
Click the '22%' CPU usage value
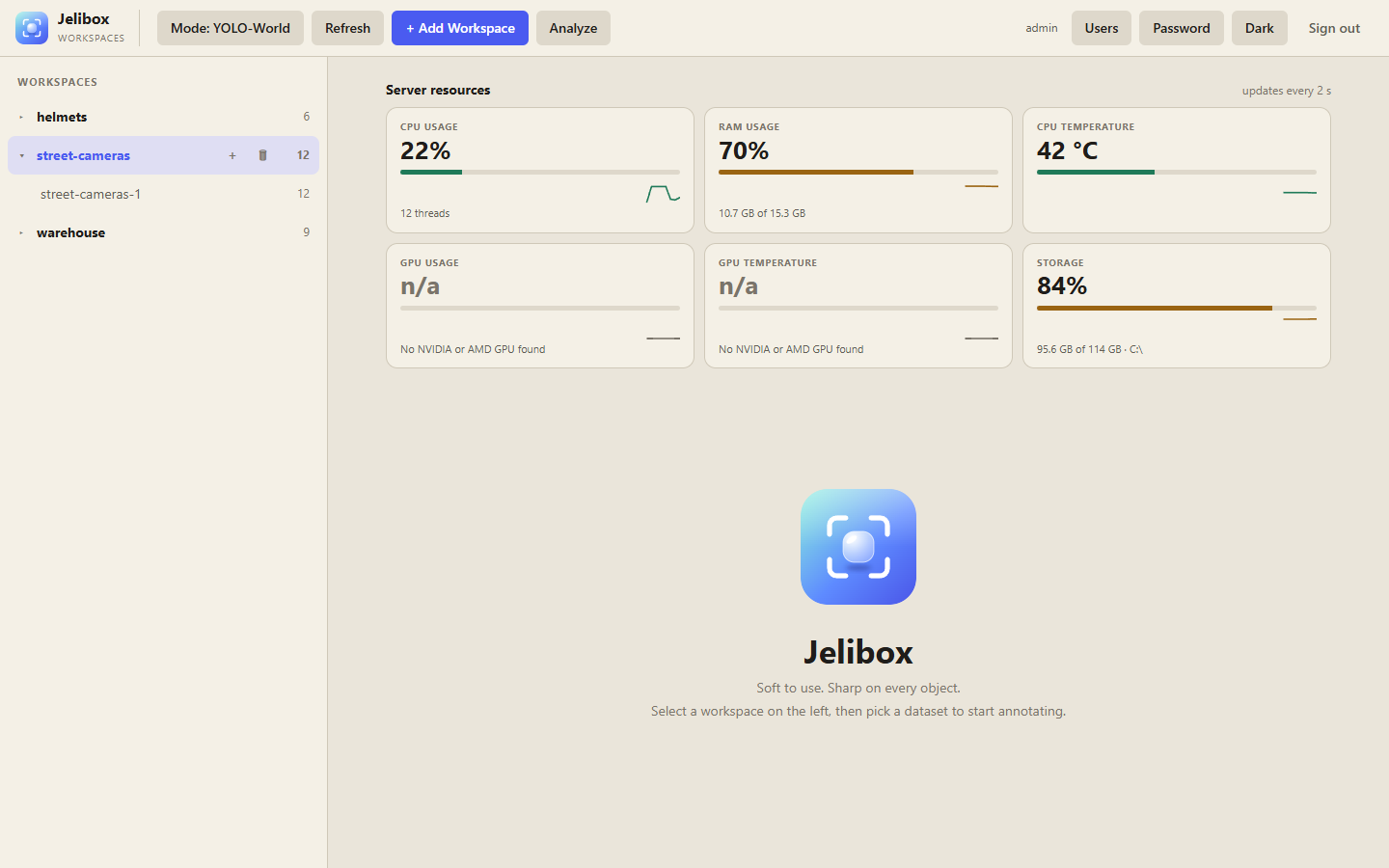click(425, 150)
